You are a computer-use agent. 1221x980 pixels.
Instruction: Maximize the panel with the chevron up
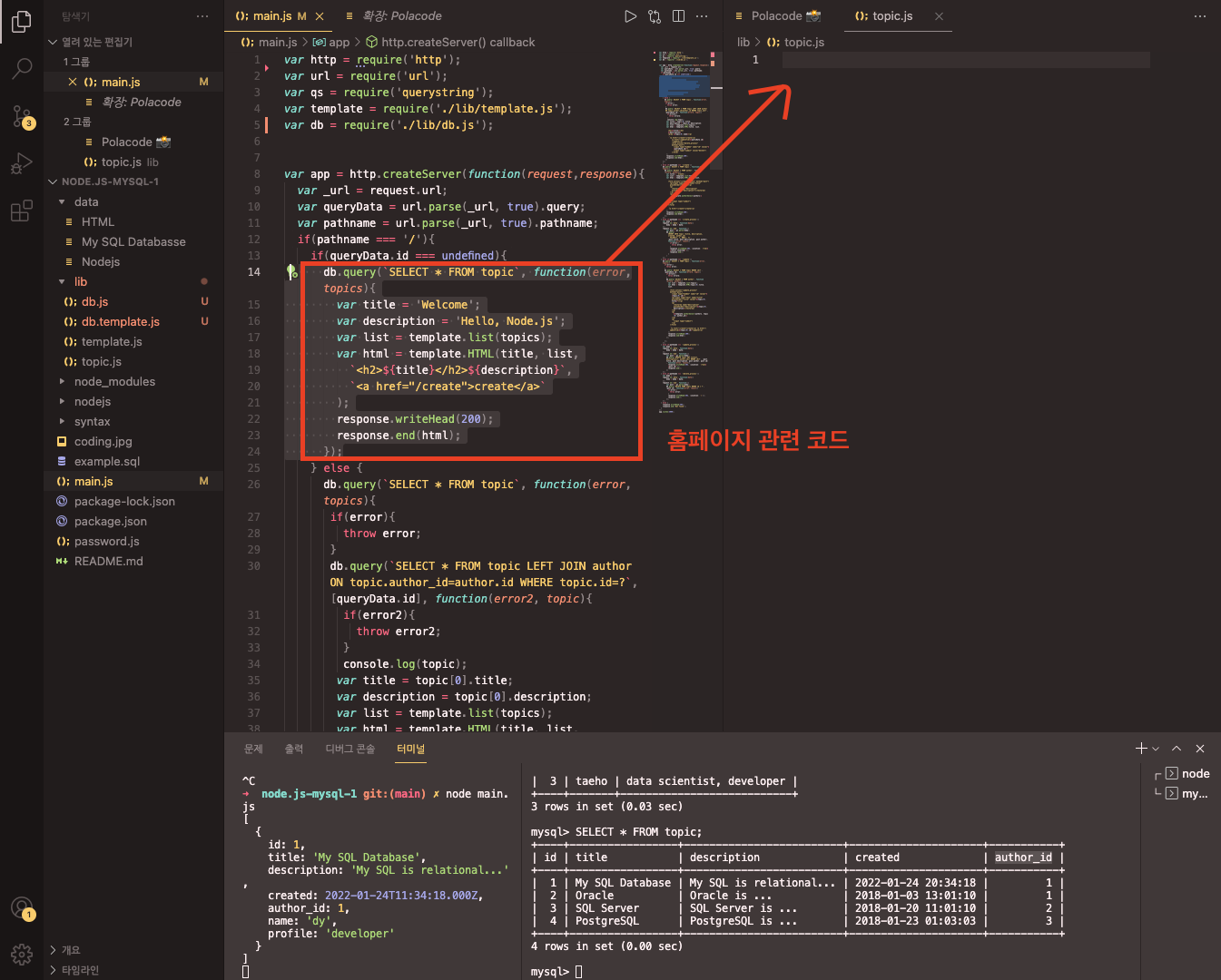point(1177,749)
